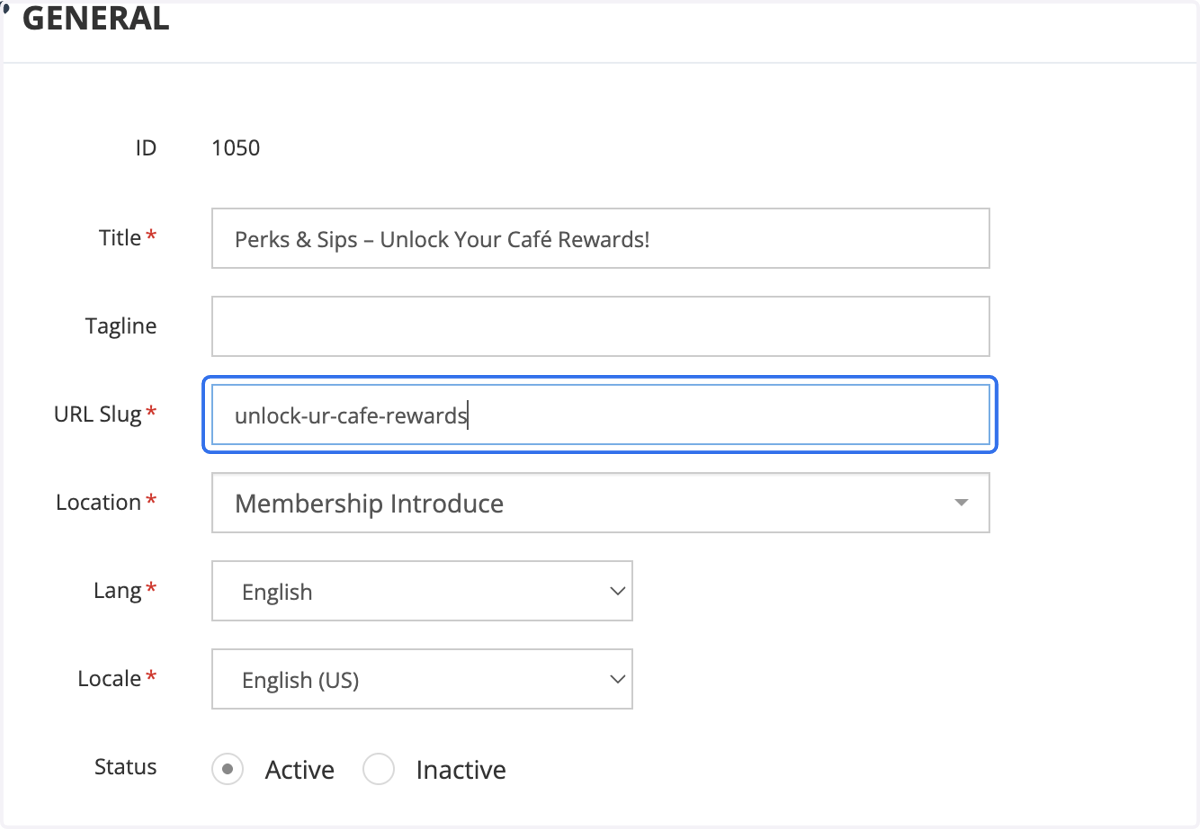Click the Title field label
The width and height of the screenshot is (1200, 829).
120,238
